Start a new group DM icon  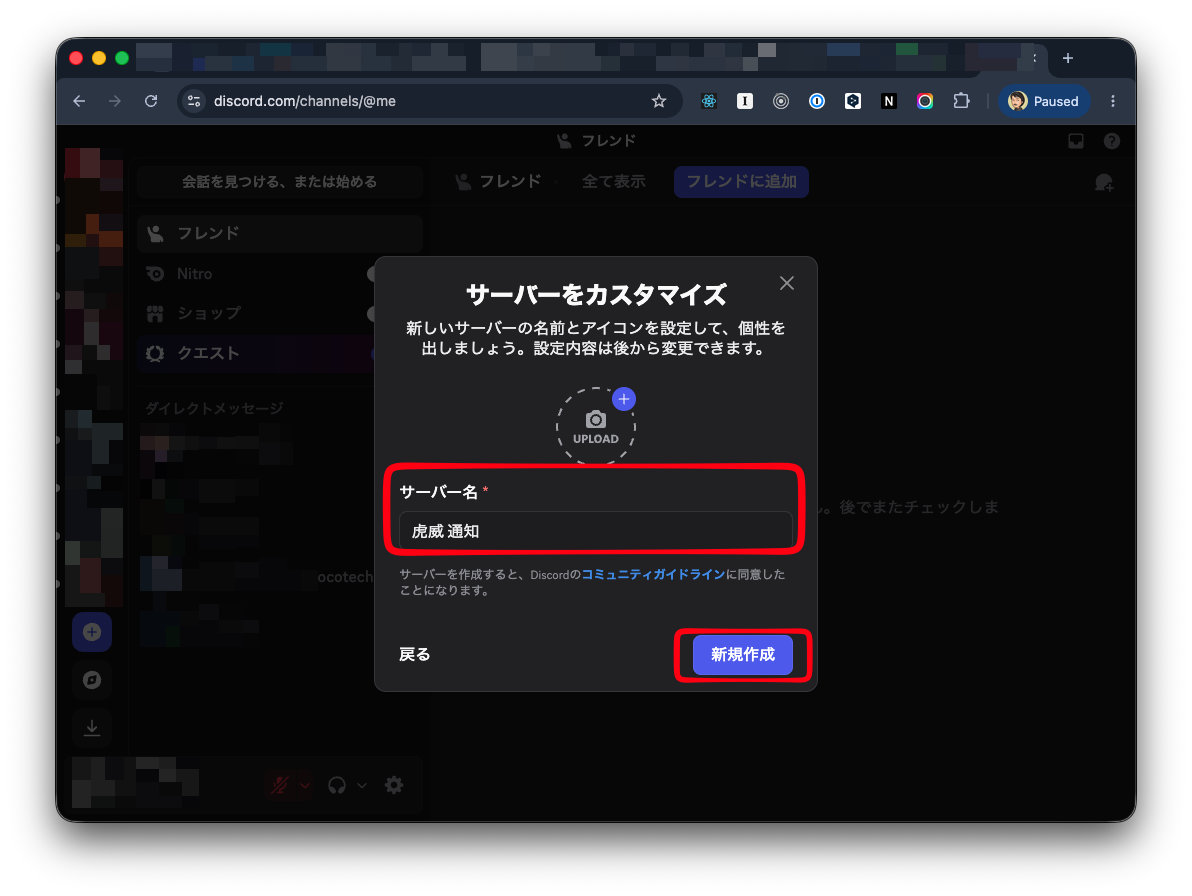[x=1104, y=182]
